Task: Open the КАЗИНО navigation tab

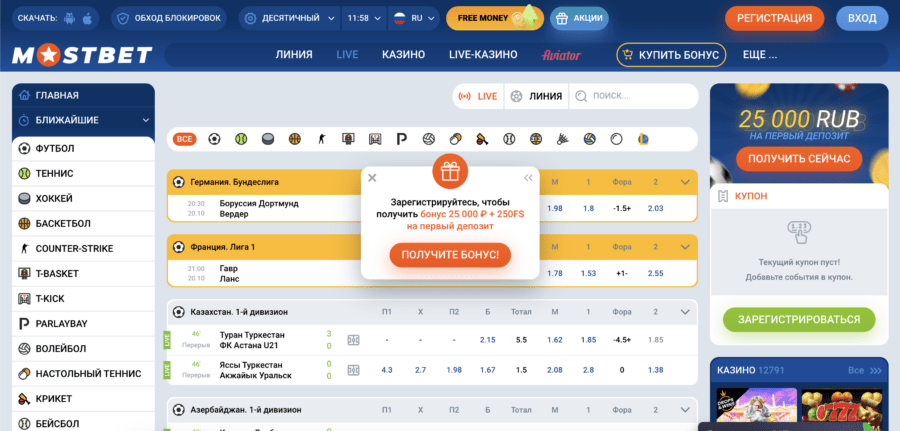Action: point(403,55)
